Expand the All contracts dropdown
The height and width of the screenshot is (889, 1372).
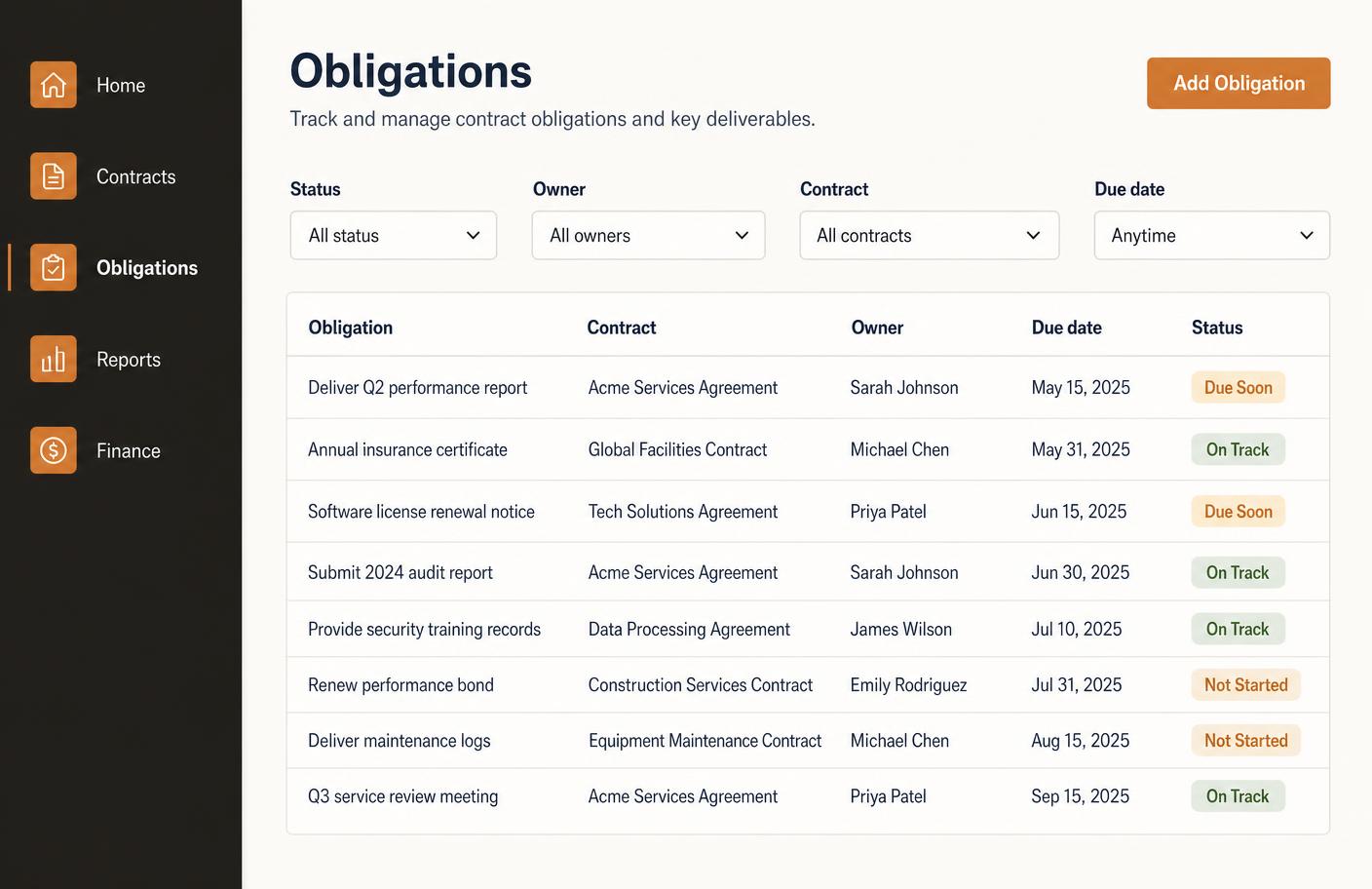click(x=929, y=236)
